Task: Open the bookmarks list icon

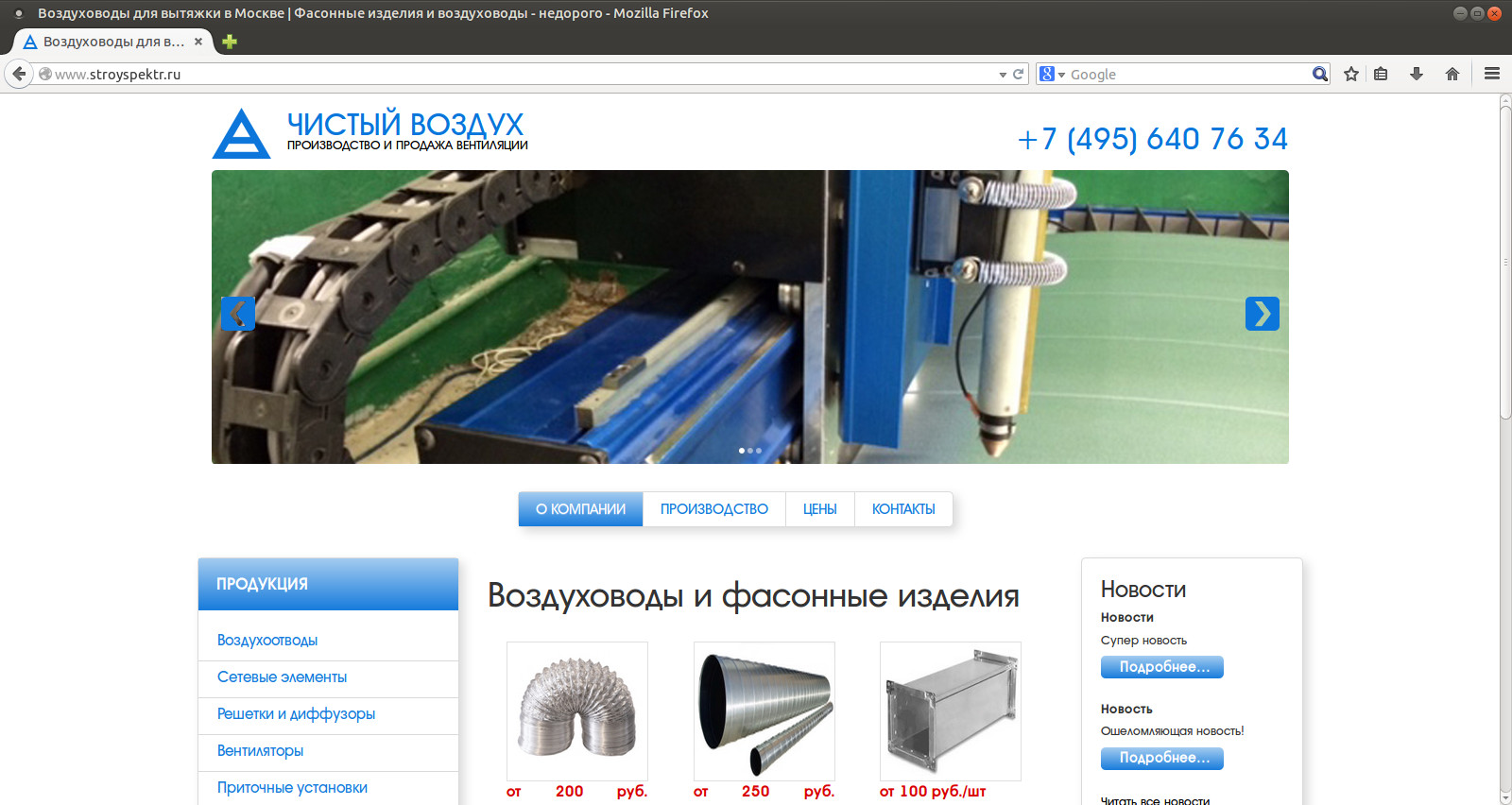Action: coord(1381,74)
